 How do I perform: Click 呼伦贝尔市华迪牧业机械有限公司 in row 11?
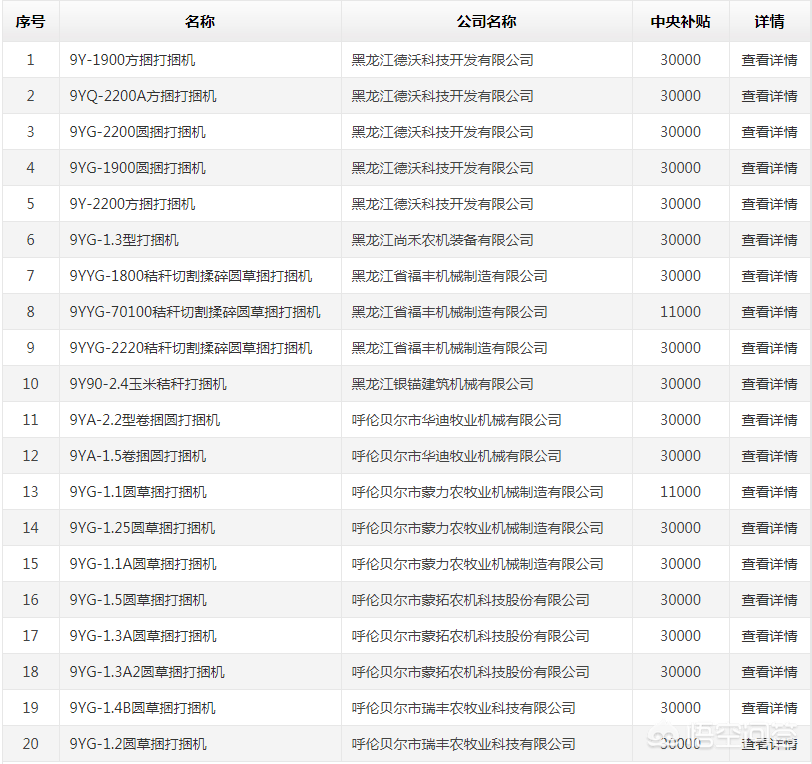coord(457,420)
